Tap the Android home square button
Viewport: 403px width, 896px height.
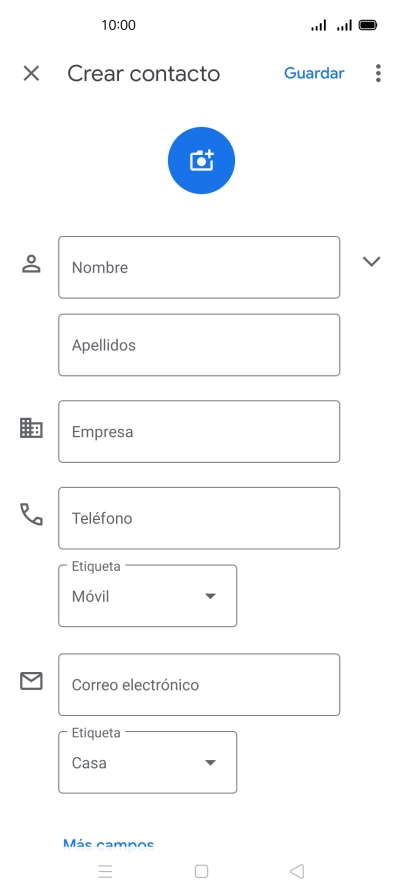coord(201,871)
